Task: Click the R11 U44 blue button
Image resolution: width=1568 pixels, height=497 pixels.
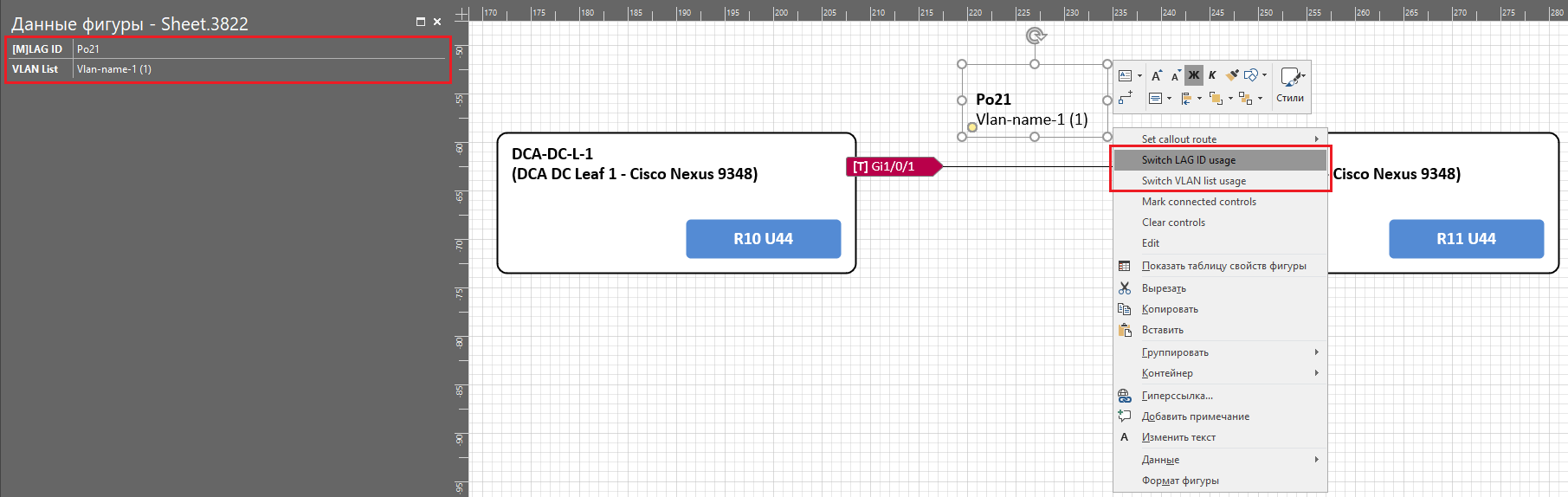Action: (1466, 239)
